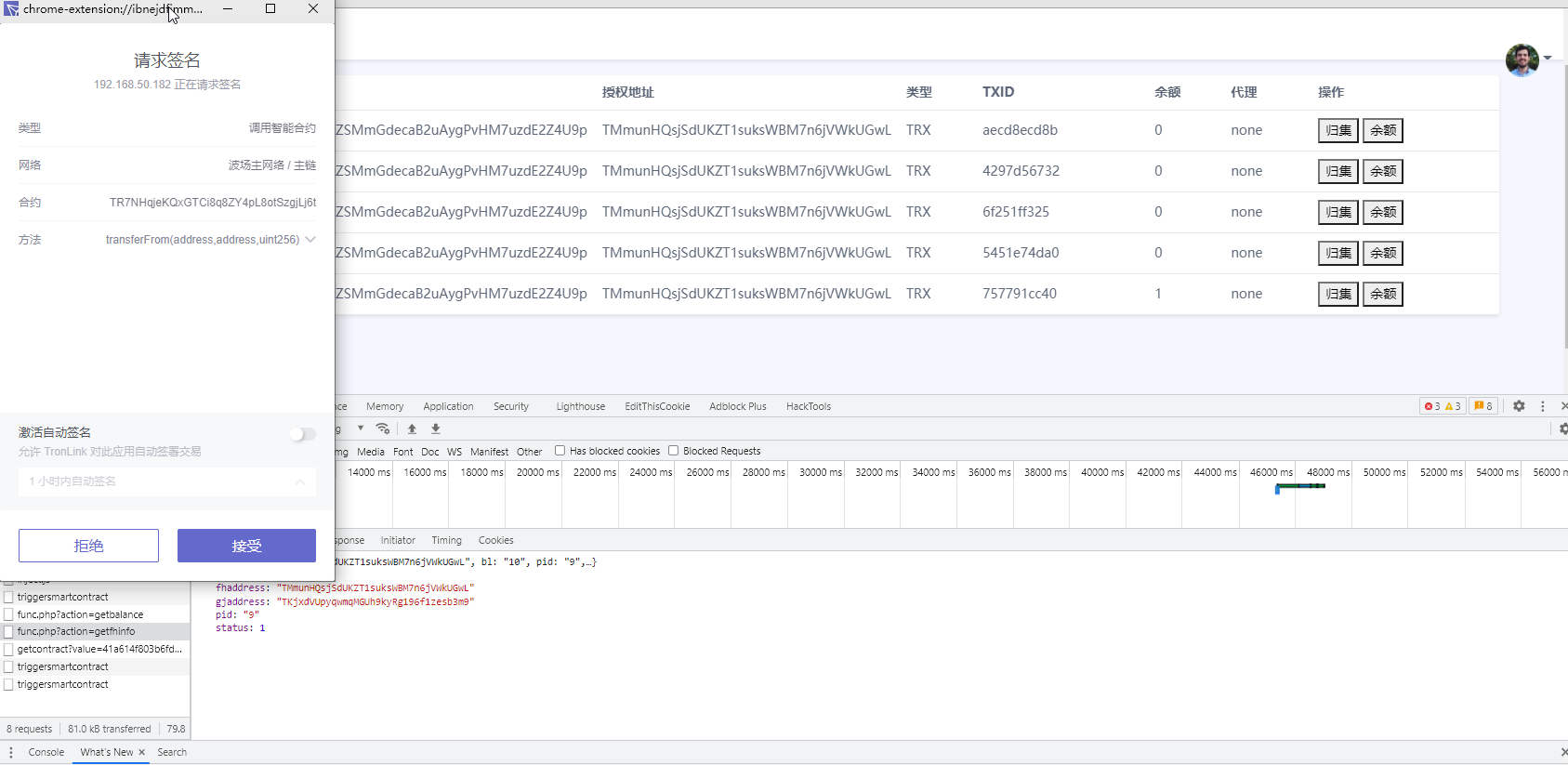The image size is (1568, 765).
Task: Expand the transferFrom method chevron
Action: (310, 240)
